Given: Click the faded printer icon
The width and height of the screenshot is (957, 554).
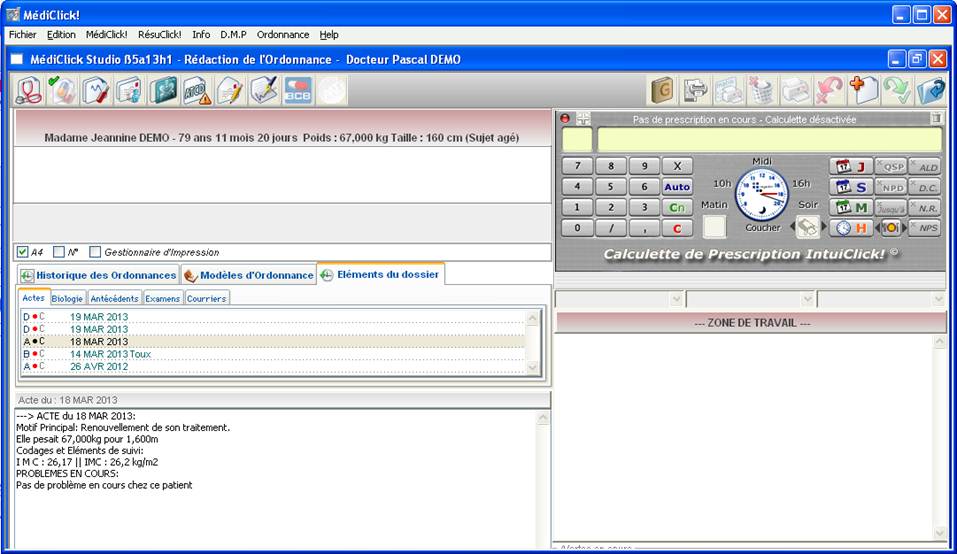Looking at the screenshot, I should [x=796, y=91].
